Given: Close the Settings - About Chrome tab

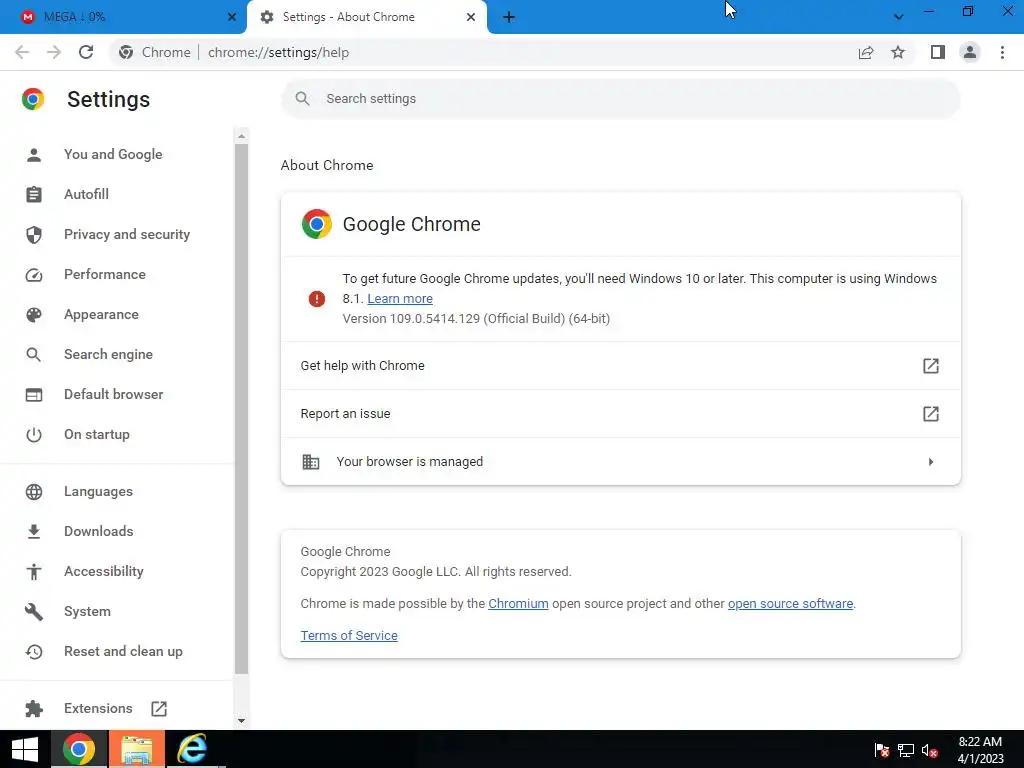Looking at the screenshot, I should click(470, 17).
